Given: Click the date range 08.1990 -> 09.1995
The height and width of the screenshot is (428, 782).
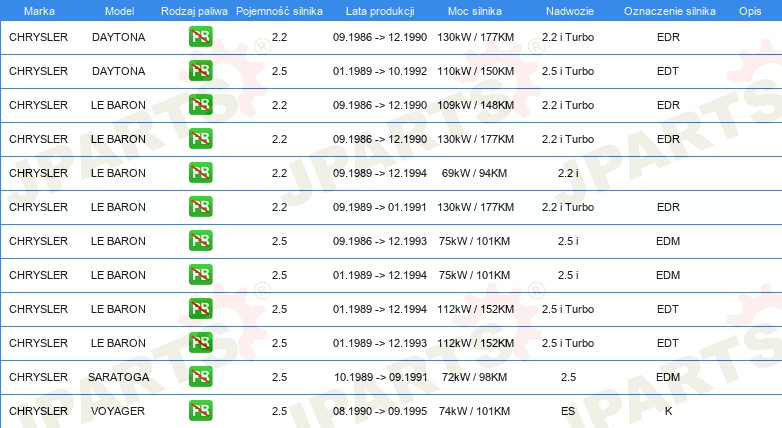Looking at the screenshot, I should 380,411.
